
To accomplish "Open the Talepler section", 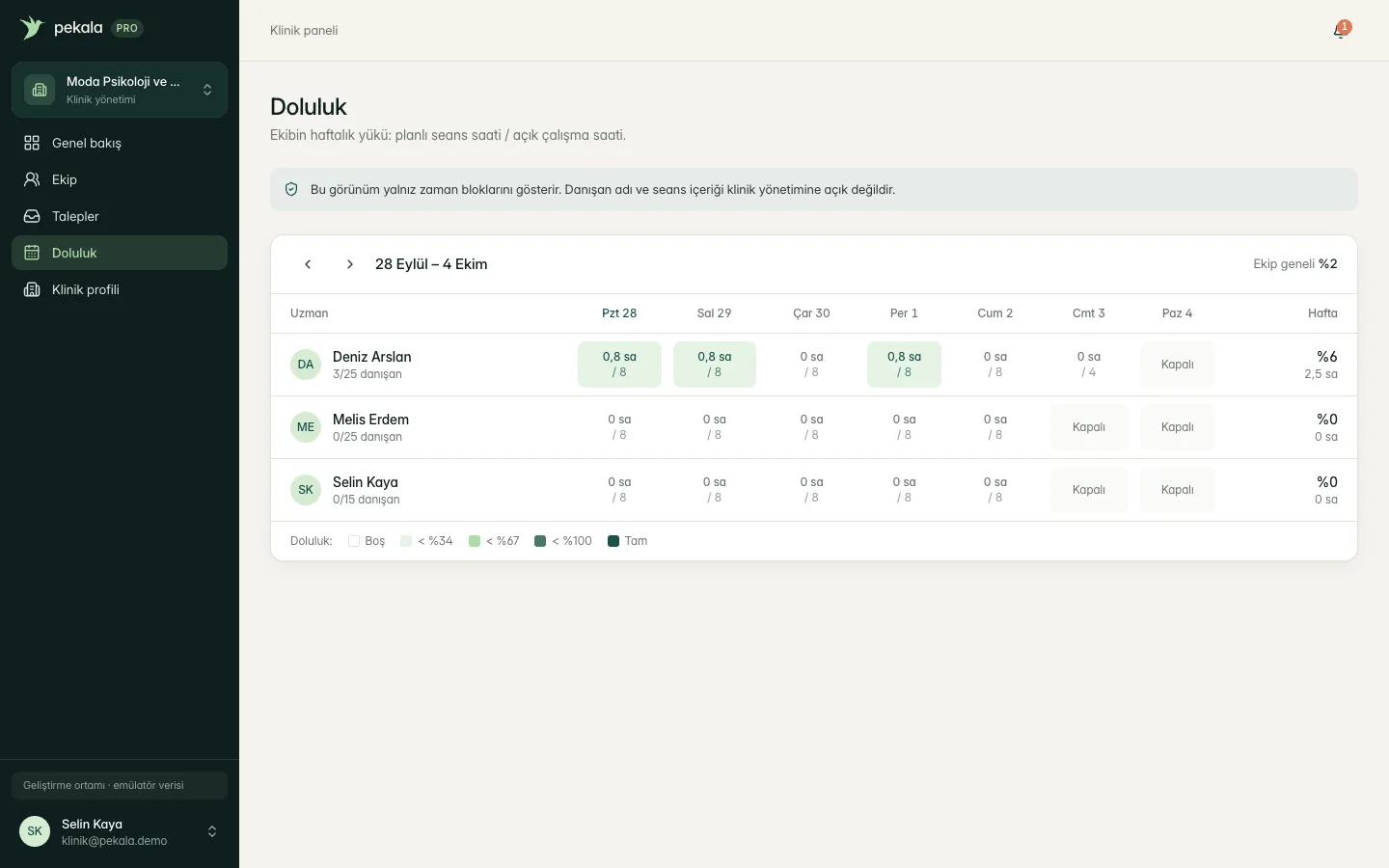I will [120, 216].
